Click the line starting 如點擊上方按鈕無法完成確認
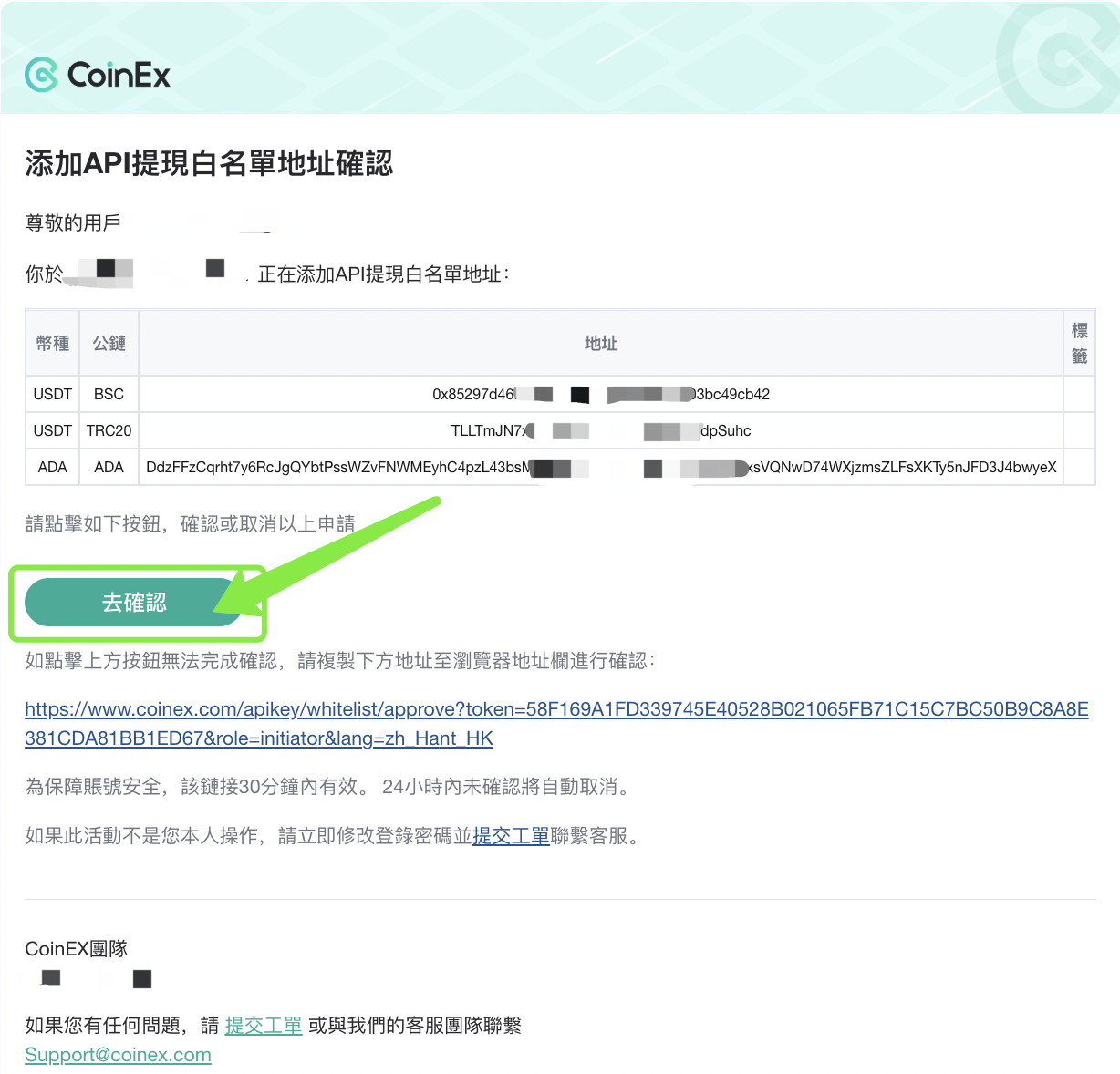This screenshot has height=1074, width=1120. (340, 661)
